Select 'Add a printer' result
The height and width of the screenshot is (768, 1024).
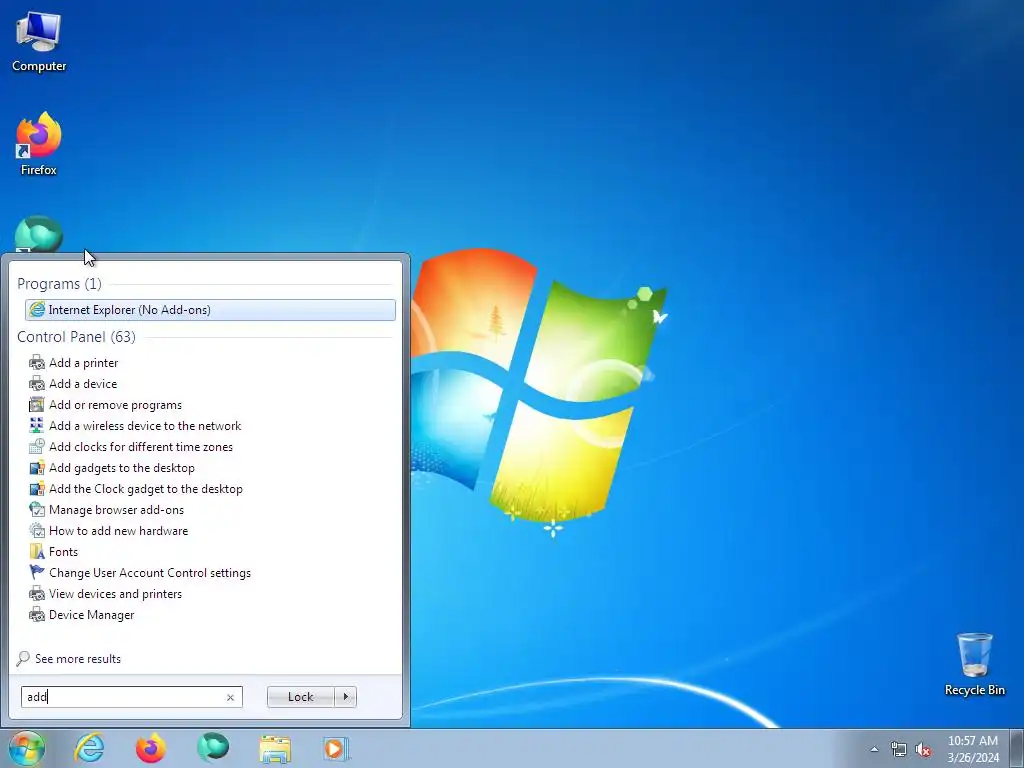[84, 362]
